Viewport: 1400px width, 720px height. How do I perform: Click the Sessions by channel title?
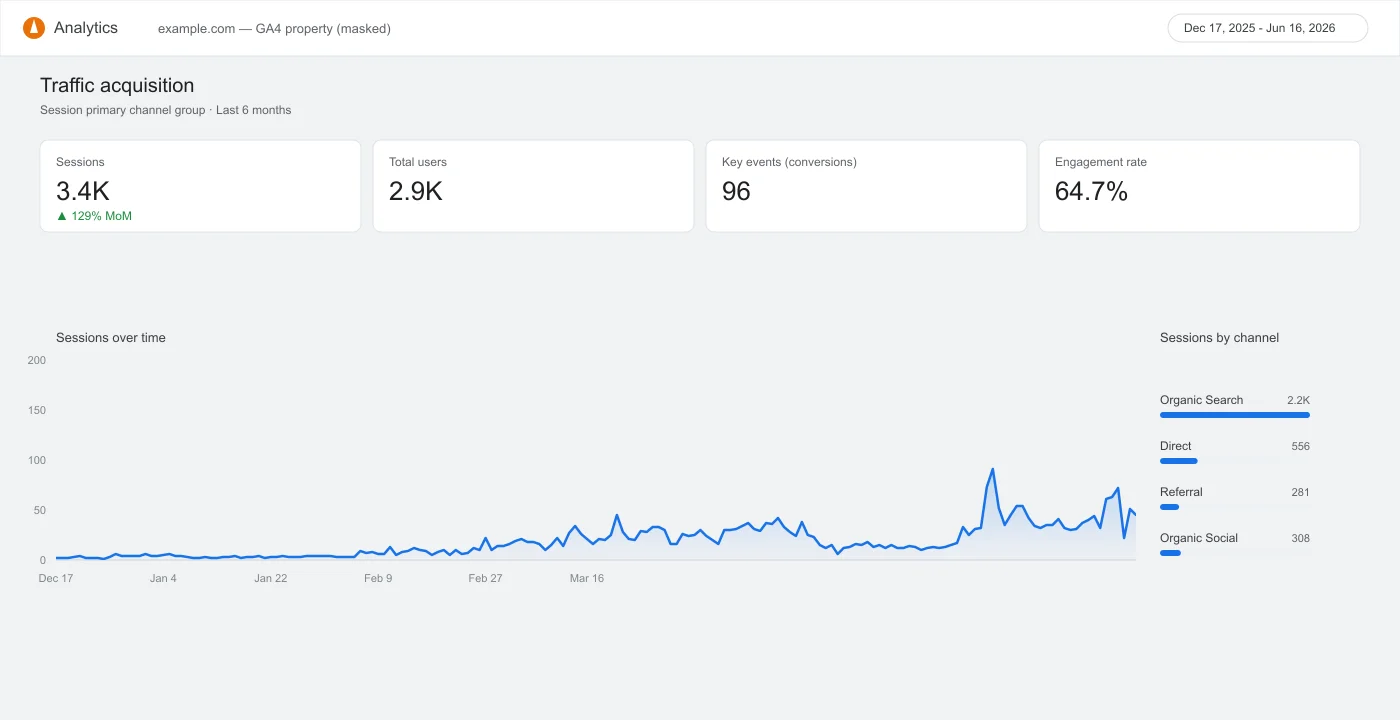(1219, 338)
